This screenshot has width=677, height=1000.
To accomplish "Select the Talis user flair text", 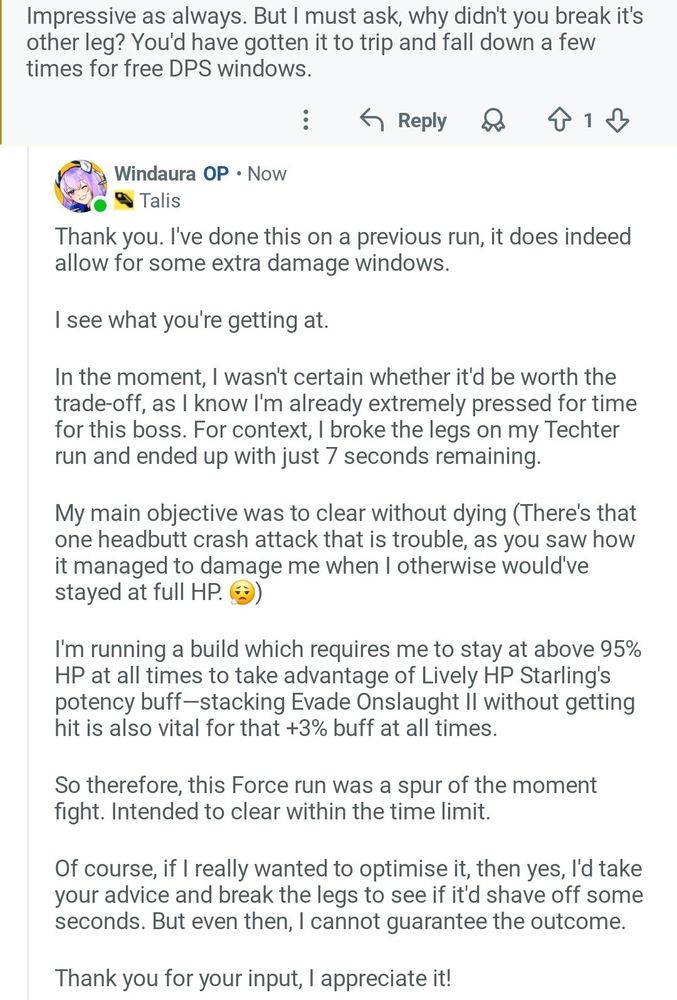I will (160, 200).
